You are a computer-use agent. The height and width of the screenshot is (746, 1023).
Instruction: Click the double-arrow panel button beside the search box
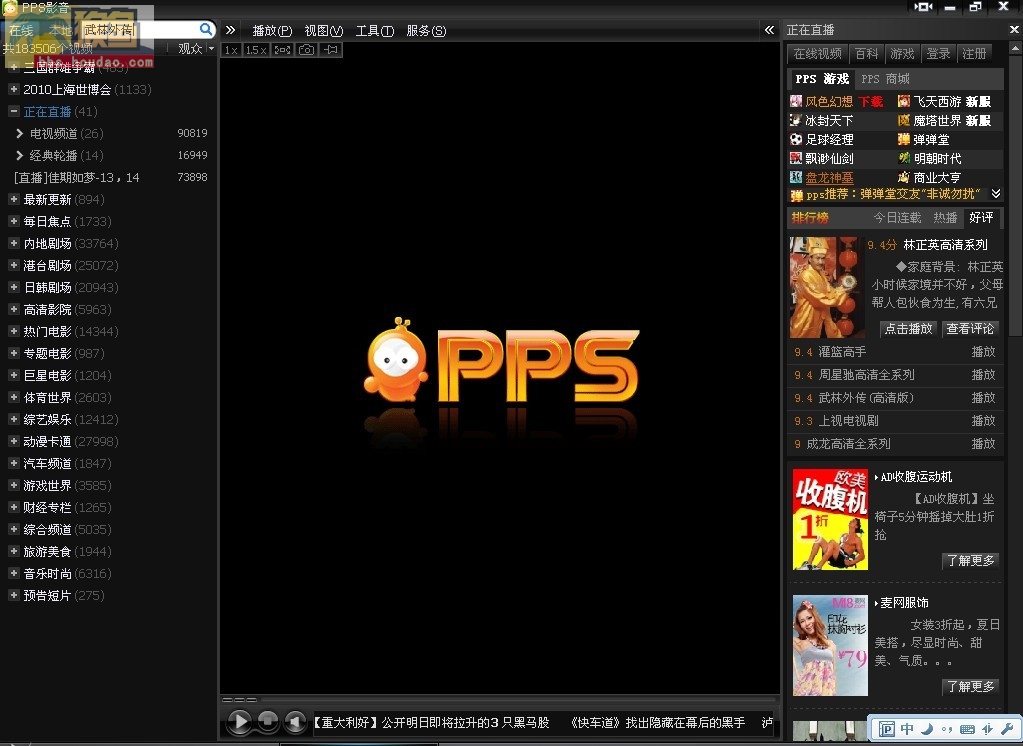(x=230, y=30)
